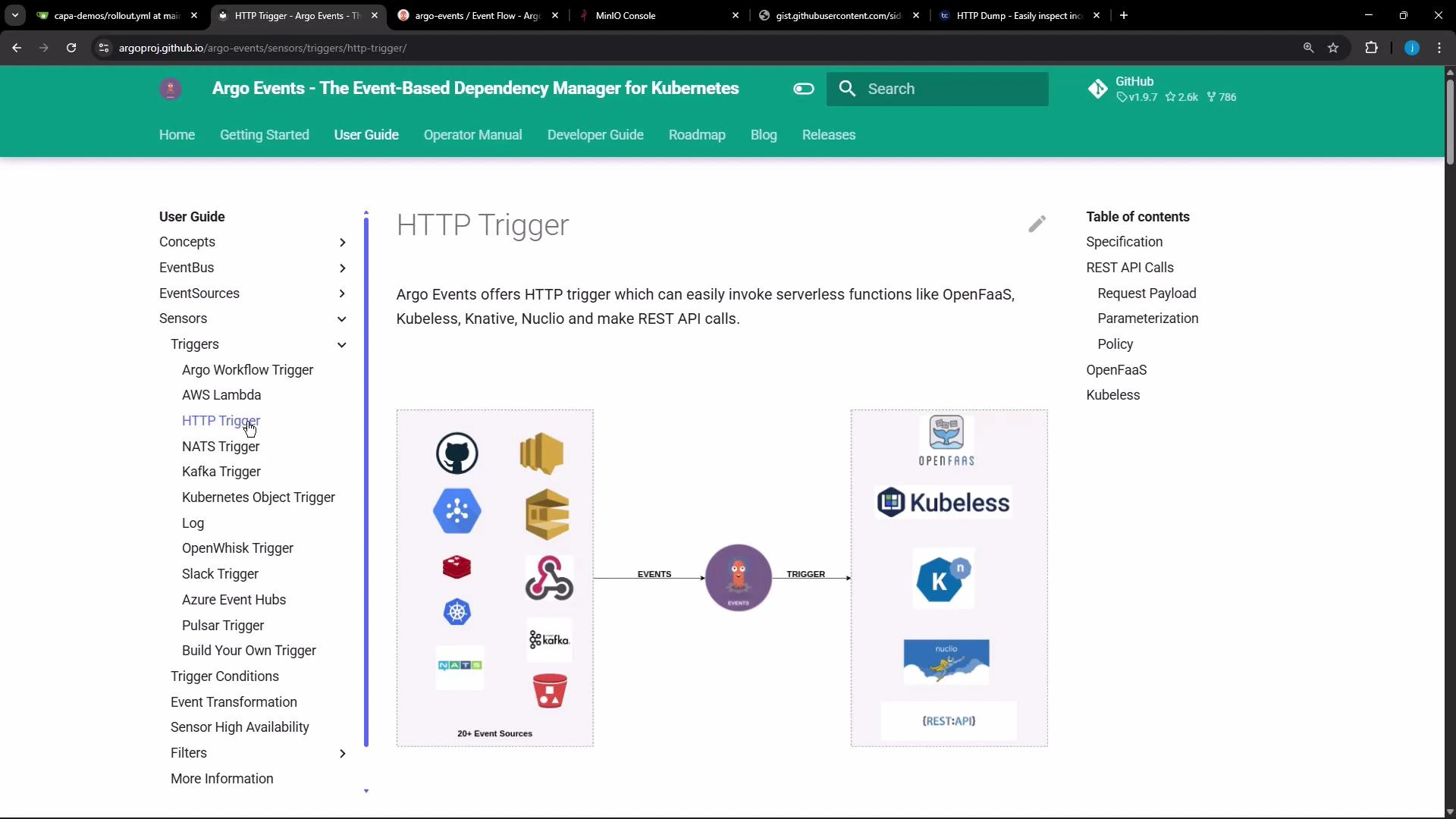The height and width of the screenshot is (819, 1456).
Task: Click the page vertical scrollbar thumb
Action: (1450, 121)
